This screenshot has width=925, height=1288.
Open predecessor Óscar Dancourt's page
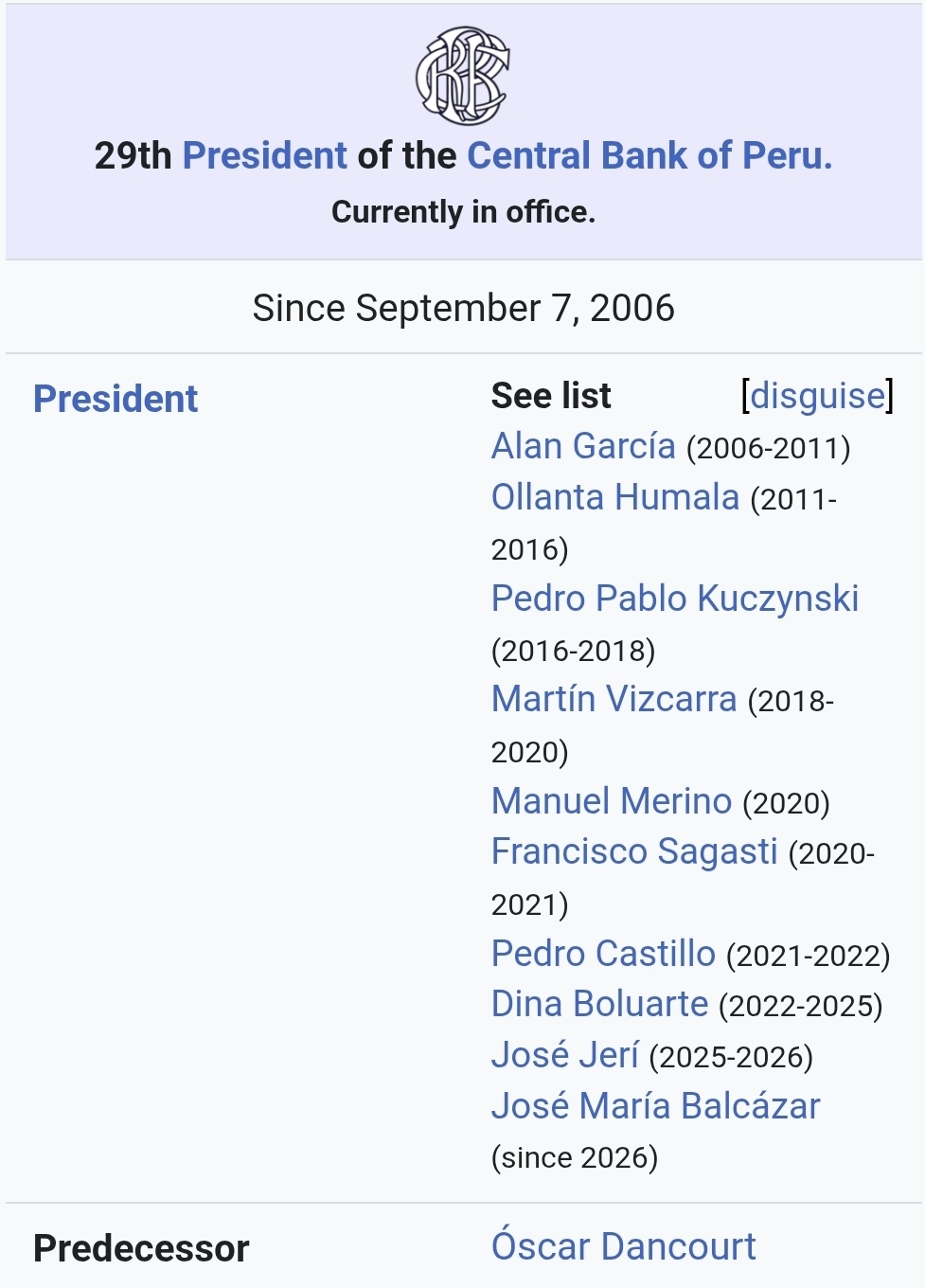[x=623, y=1246]
